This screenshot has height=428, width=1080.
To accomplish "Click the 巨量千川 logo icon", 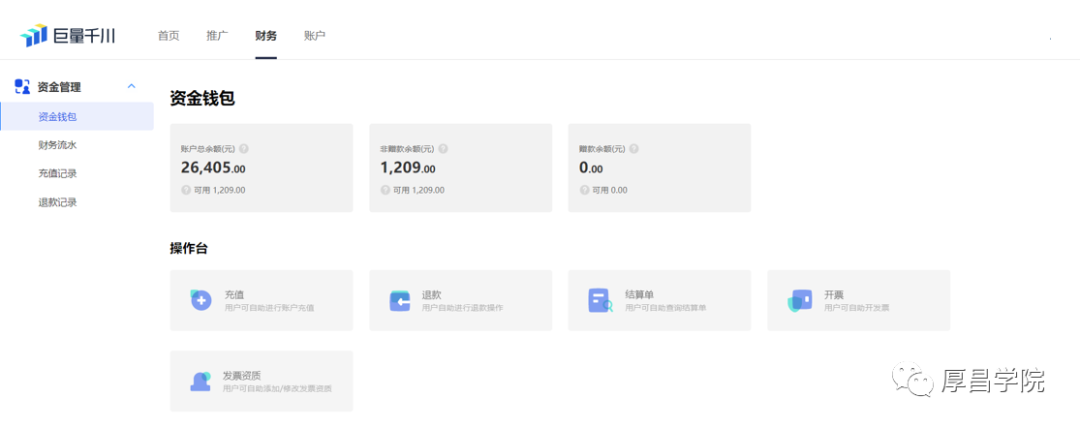I will pyautogui.click(x=34, y=35).
